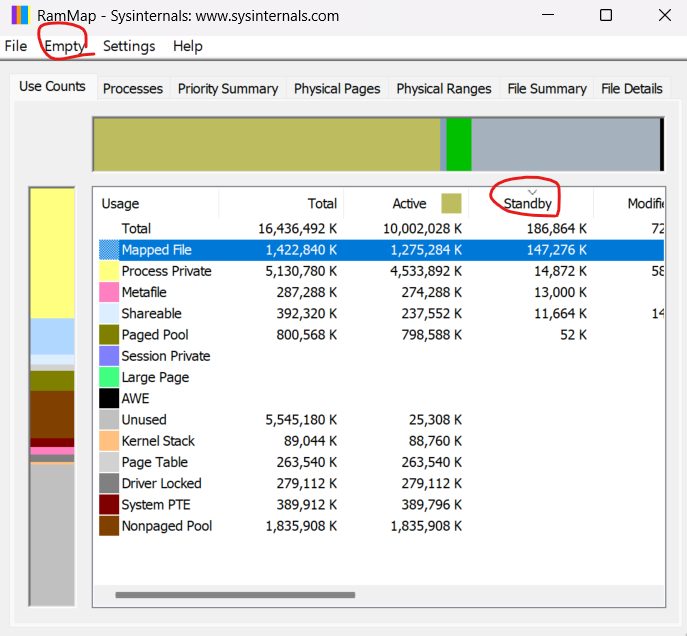Click the green segment of the memory bar
687x636 pixels.
[x=459, y=144]
